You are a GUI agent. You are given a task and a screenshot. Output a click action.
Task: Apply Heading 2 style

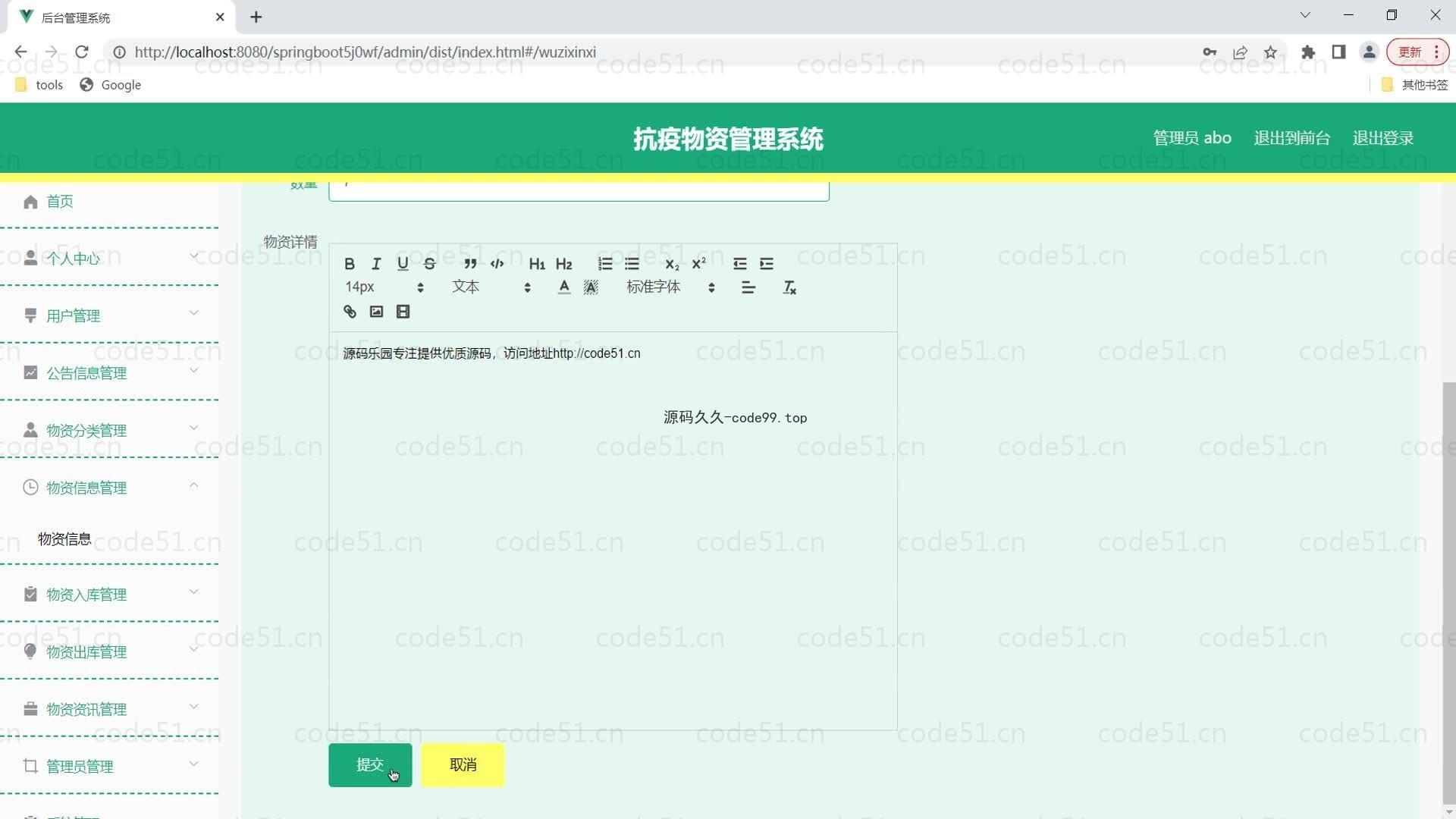pyautogui.click(x=564, y=264)
